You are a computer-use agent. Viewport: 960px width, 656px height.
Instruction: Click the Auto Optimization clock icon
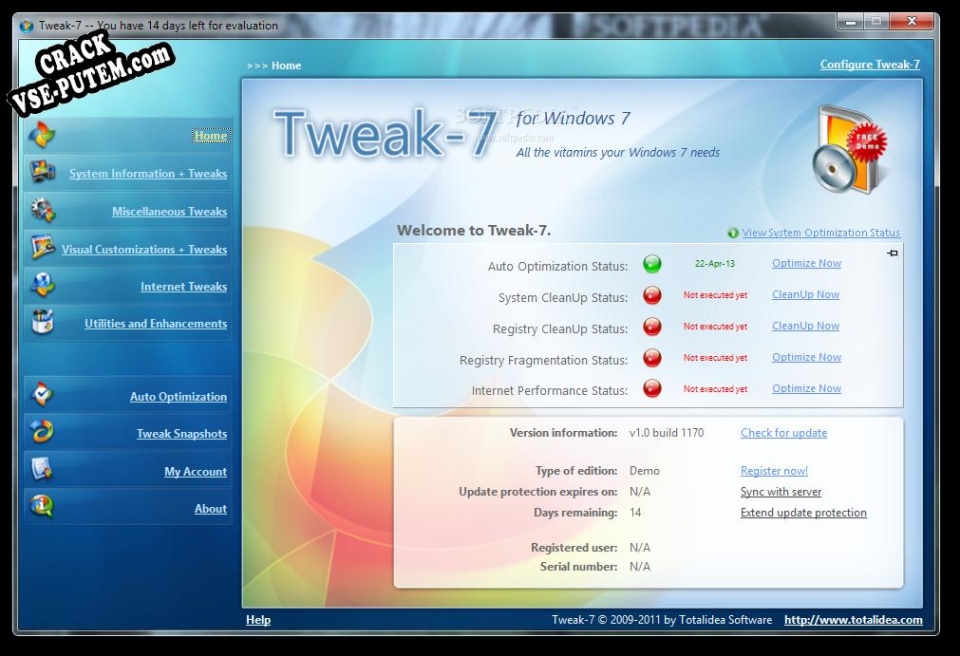[42, 395]
